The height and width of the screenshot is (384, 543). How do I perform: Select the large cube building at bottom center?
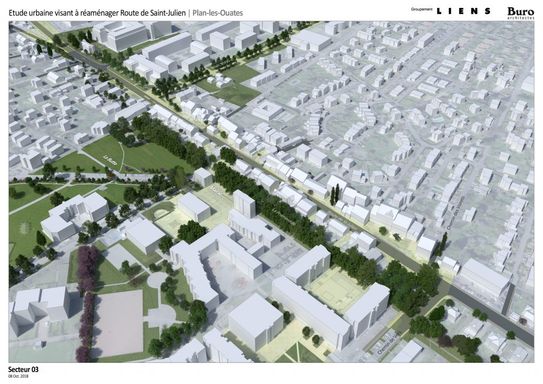pos(255,321)
